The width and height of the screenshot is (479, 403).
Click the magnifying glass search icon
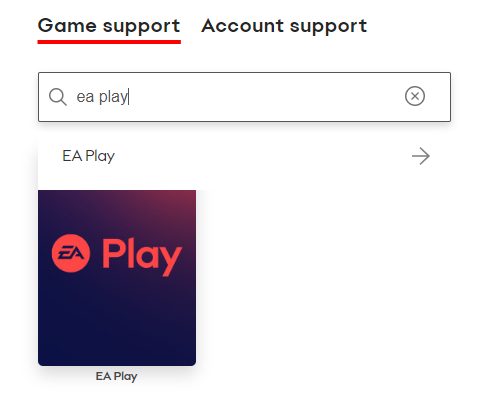click(x=58, y=97)
